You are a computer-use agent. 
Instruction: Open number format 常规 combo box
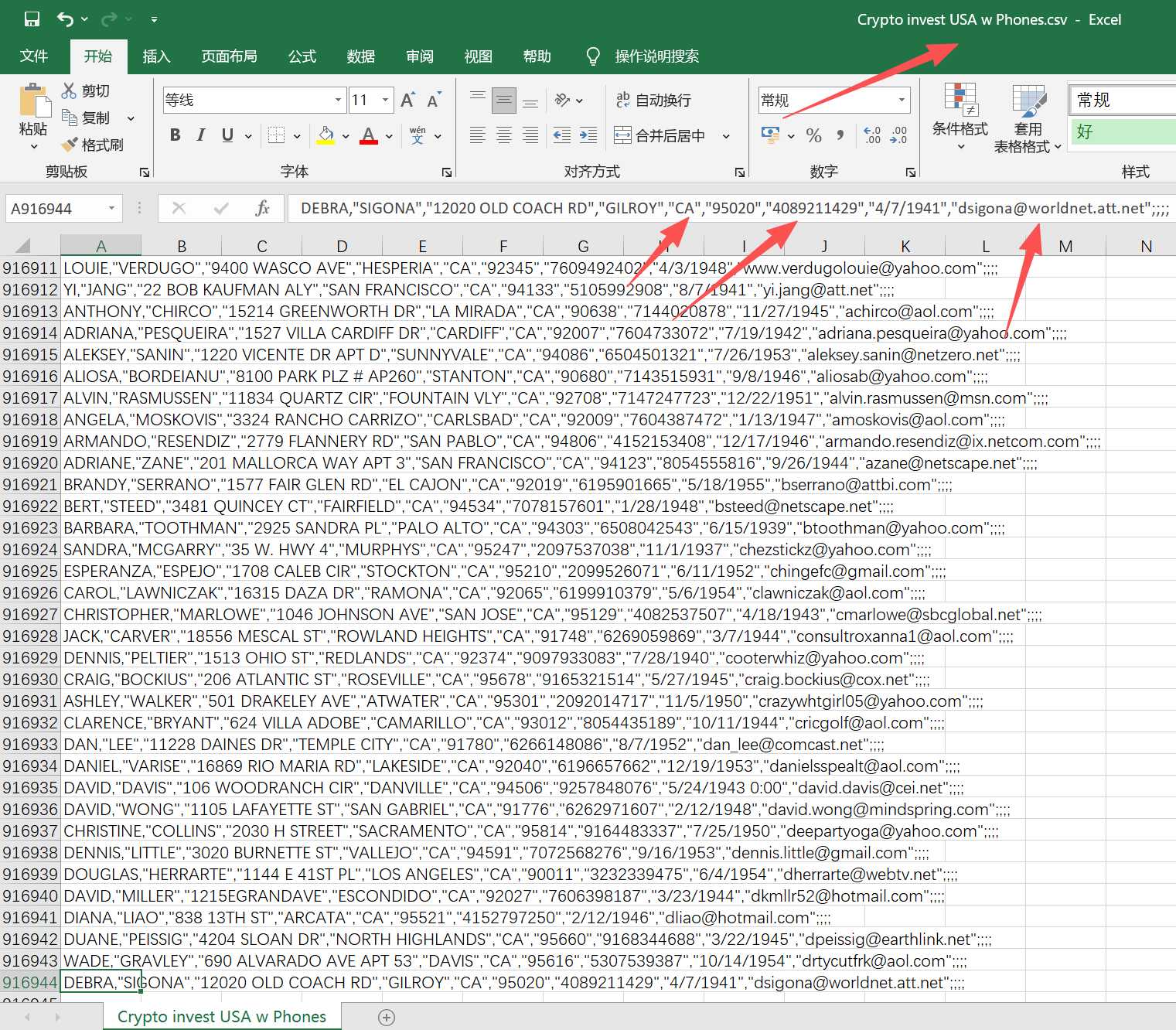coord(833,100)
